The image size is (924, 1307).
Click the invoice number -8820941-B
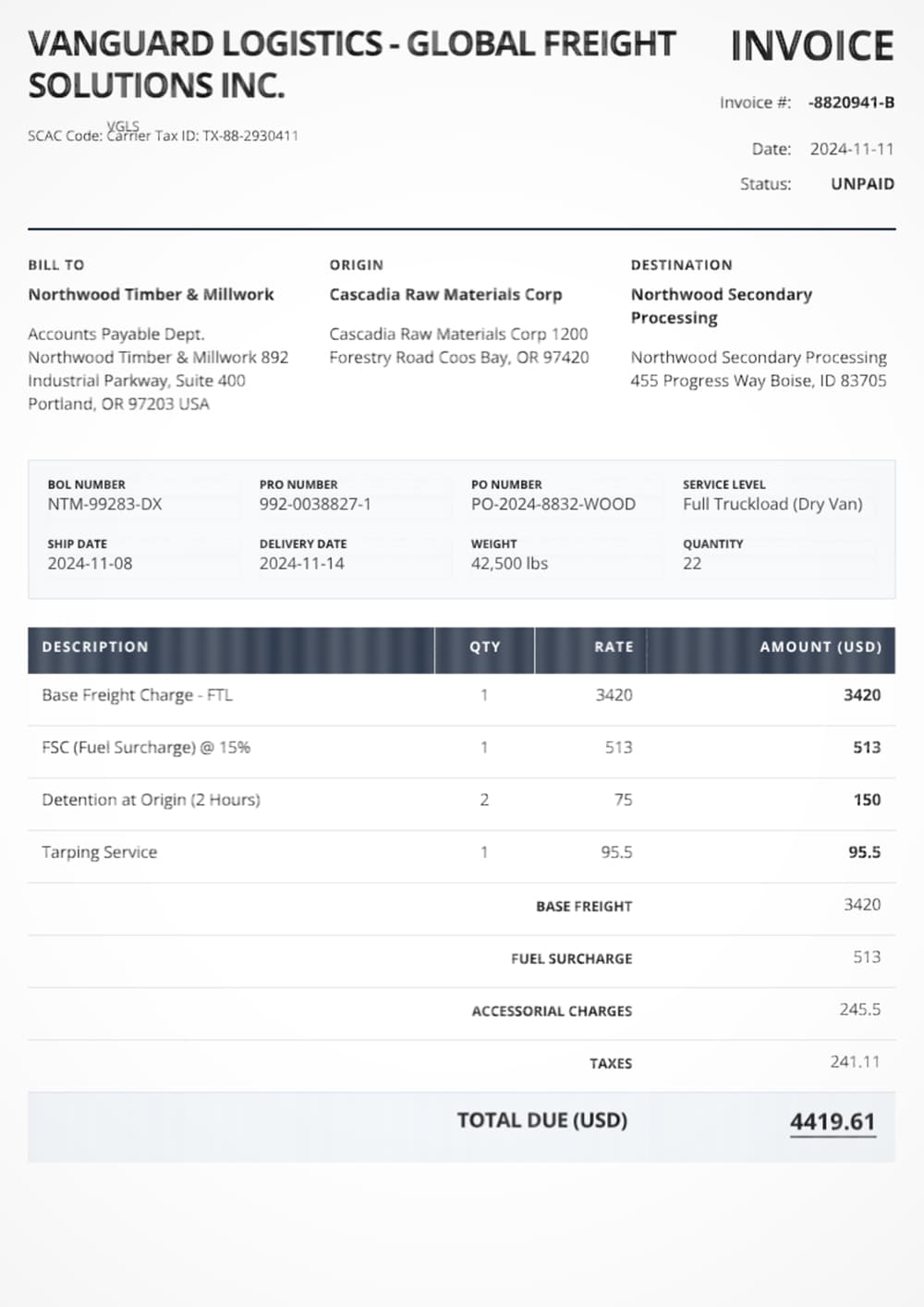point(850,103)
